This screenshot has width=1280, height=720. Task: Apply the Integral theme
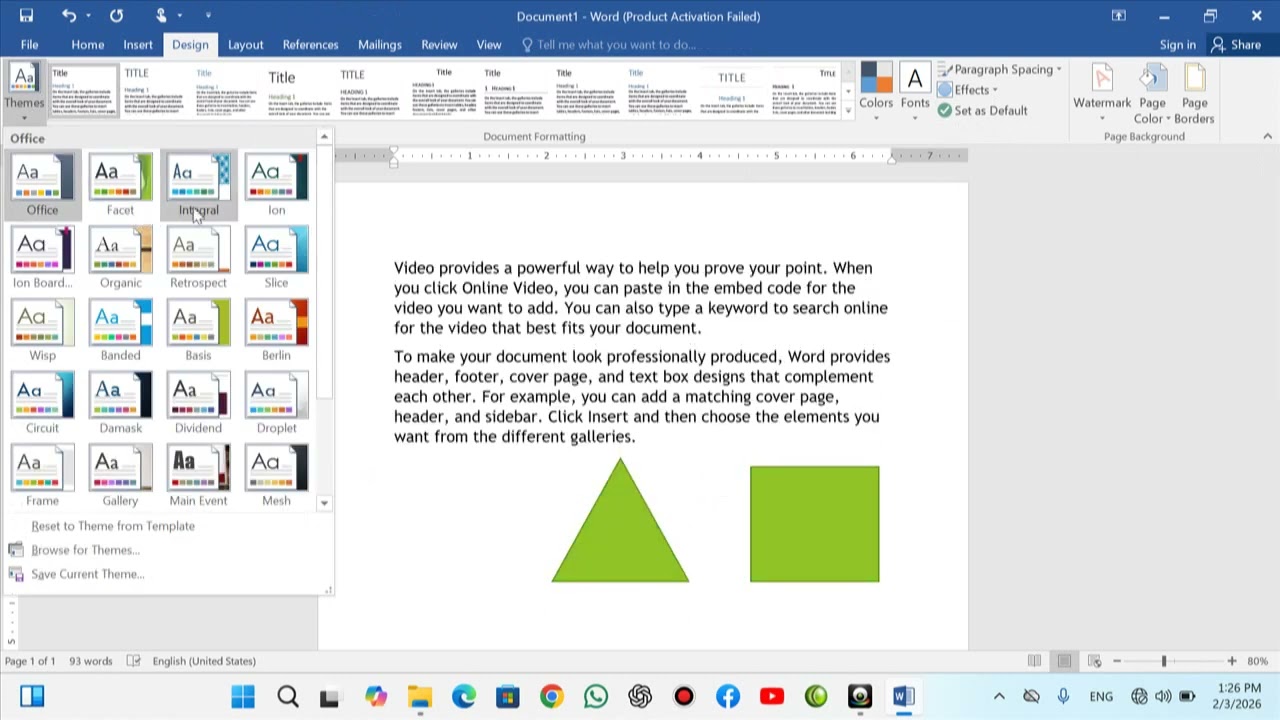[x=198, y=185]
